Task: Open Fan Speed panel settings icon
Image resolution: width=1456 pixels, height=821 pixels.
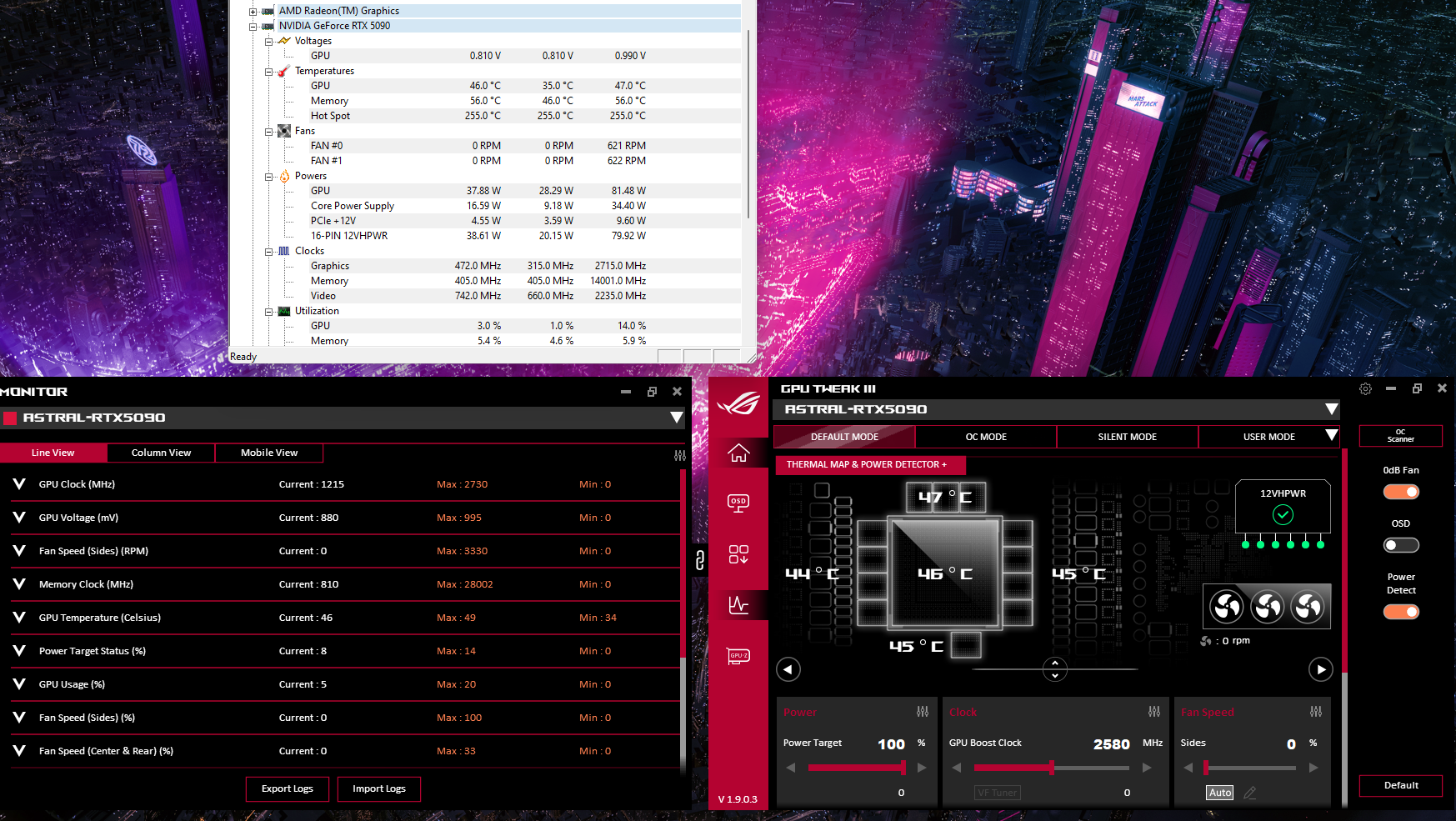Action: coord(1315,712)
